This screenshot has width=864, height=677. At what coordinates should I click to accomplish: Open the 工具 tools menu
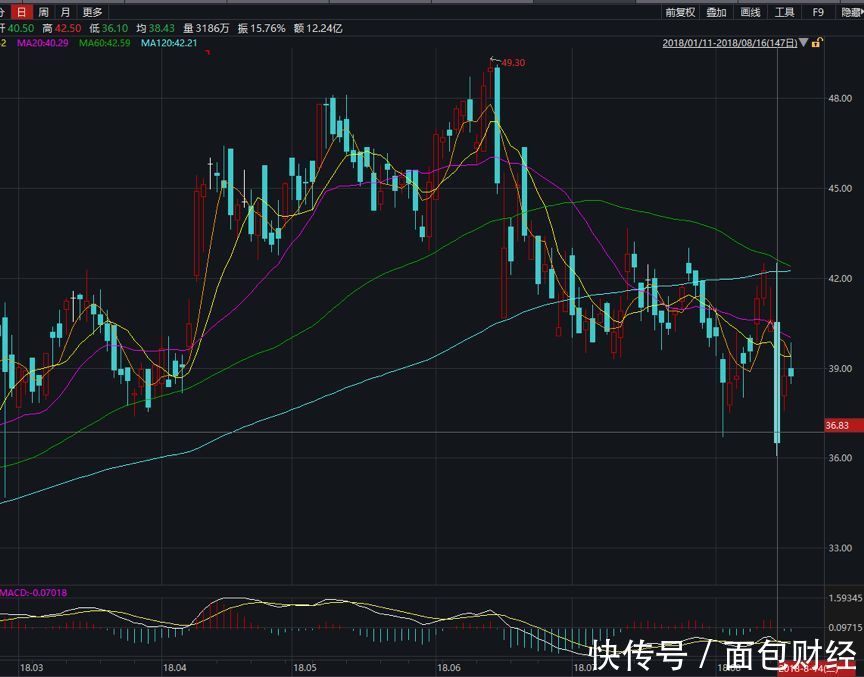(x=786, y=12)
